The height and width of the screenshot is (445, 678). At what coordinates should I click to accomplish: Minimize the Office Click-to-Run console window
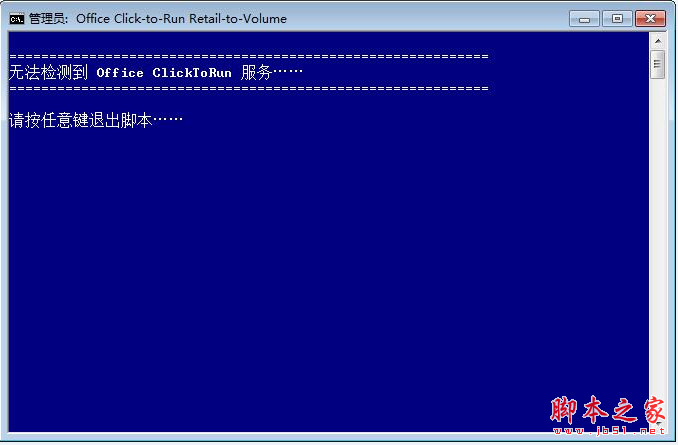click(x=584, y=19)
